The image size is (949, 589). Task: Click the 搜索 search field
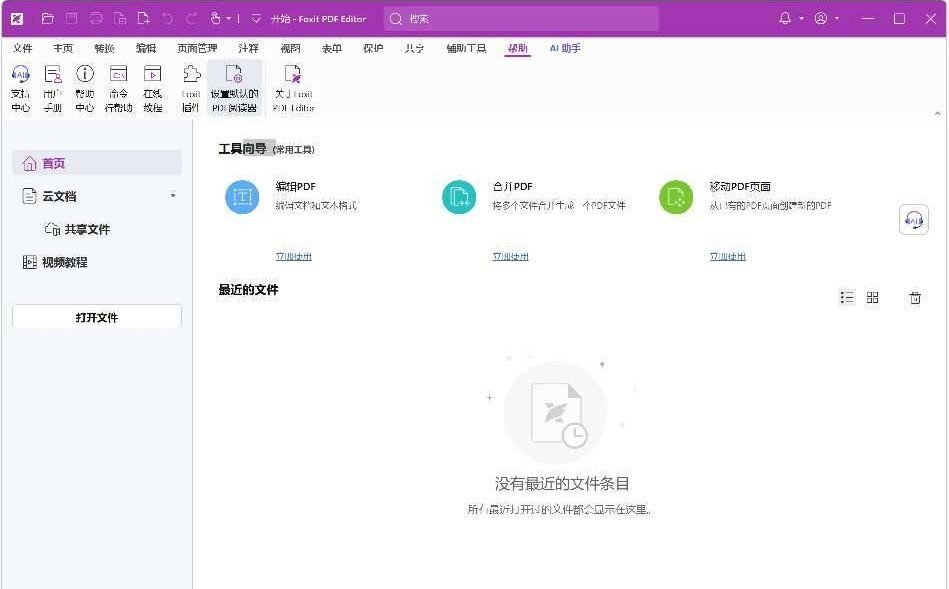click(521, 18)
